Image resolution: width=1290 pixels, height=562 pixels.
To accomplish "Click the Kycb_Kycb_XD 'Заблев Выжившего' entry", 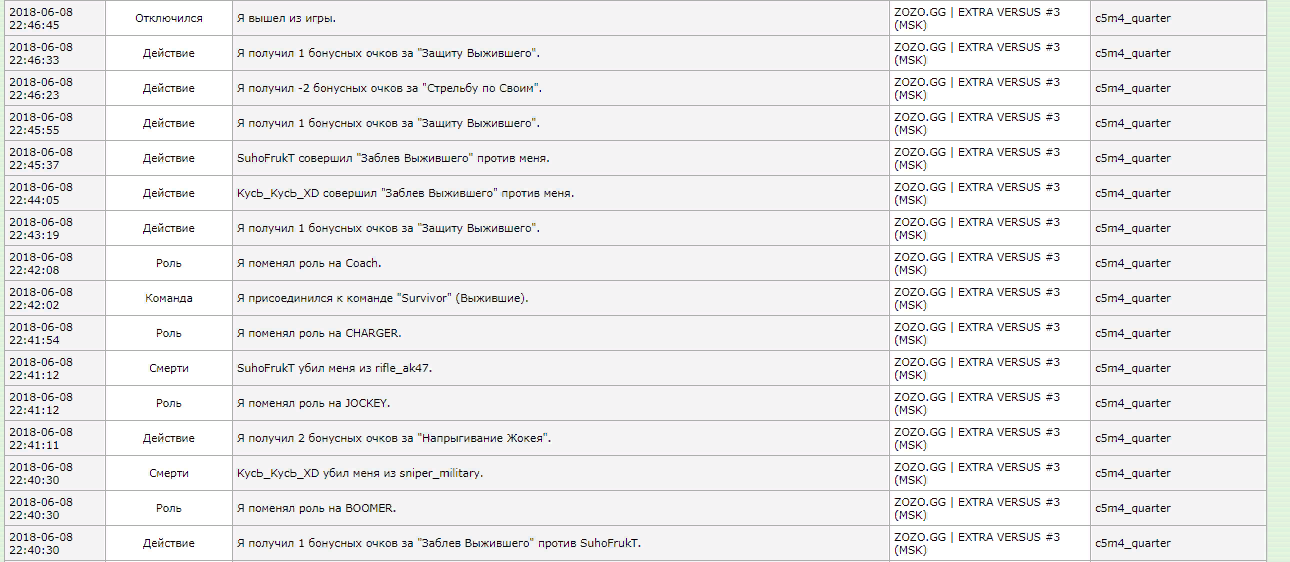I will click(405, 193).
